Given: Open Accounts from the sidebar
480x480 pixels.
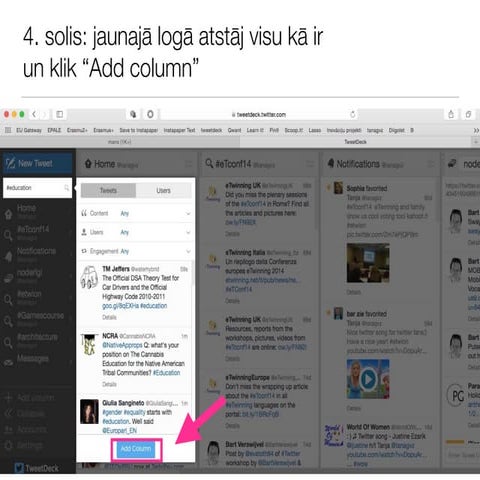Looking at the screenshot, I should click(26, 429).
